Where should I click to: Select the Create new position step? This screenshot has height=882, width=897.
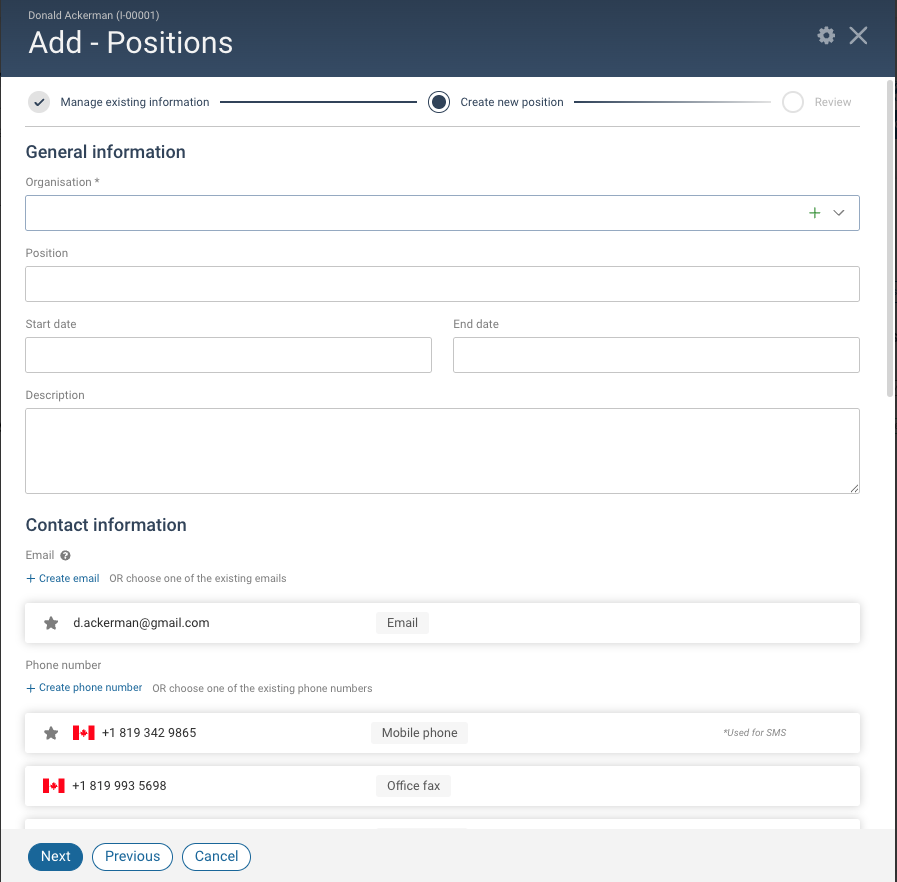click(x=438, y=102)
